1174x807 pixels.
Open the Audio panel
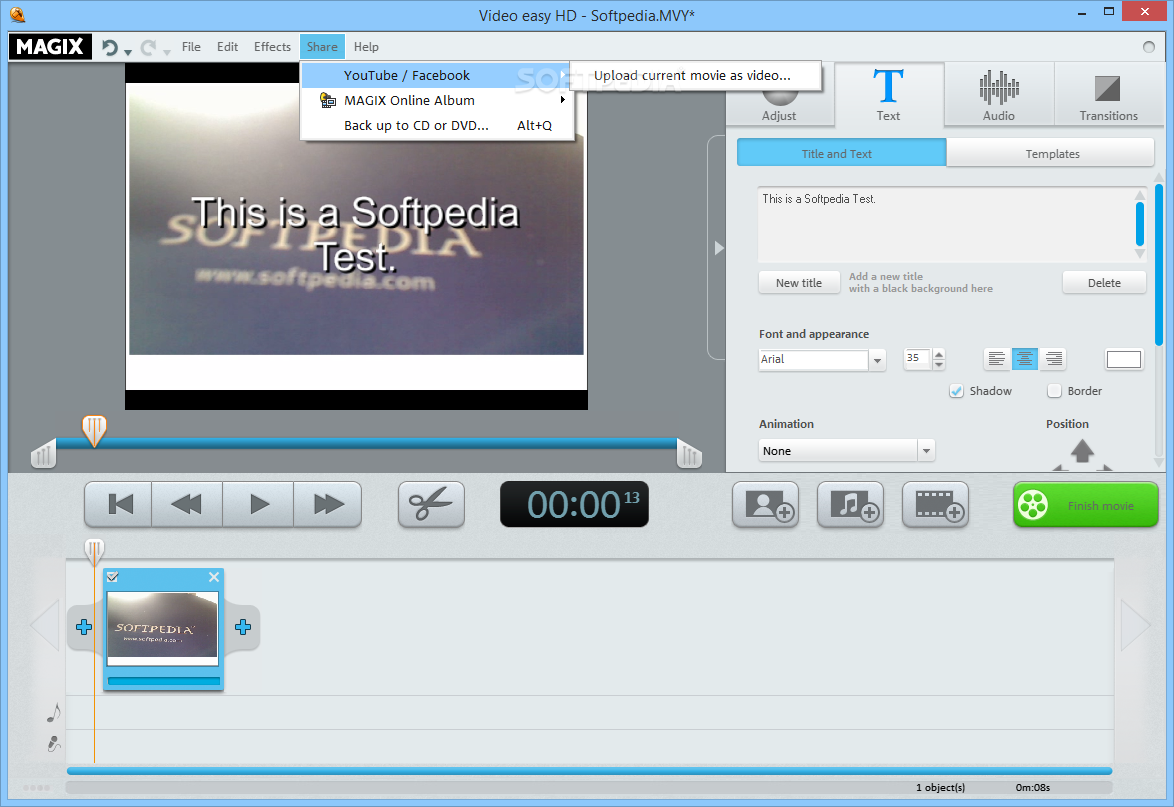coord(999,94)
